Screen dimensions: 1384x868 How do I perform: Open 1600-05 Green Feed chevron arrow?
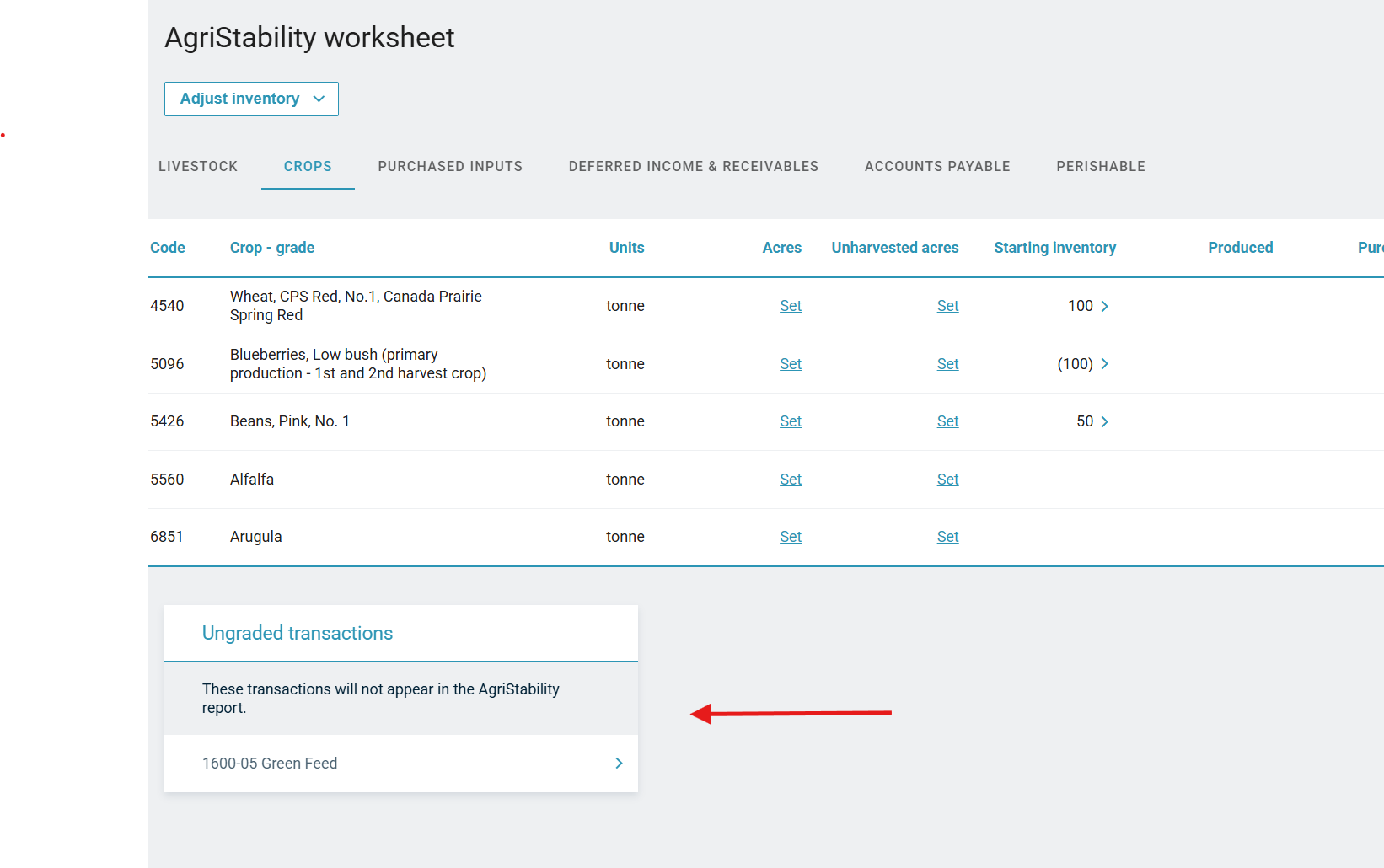pyautogui.click(x=619, y=763)
